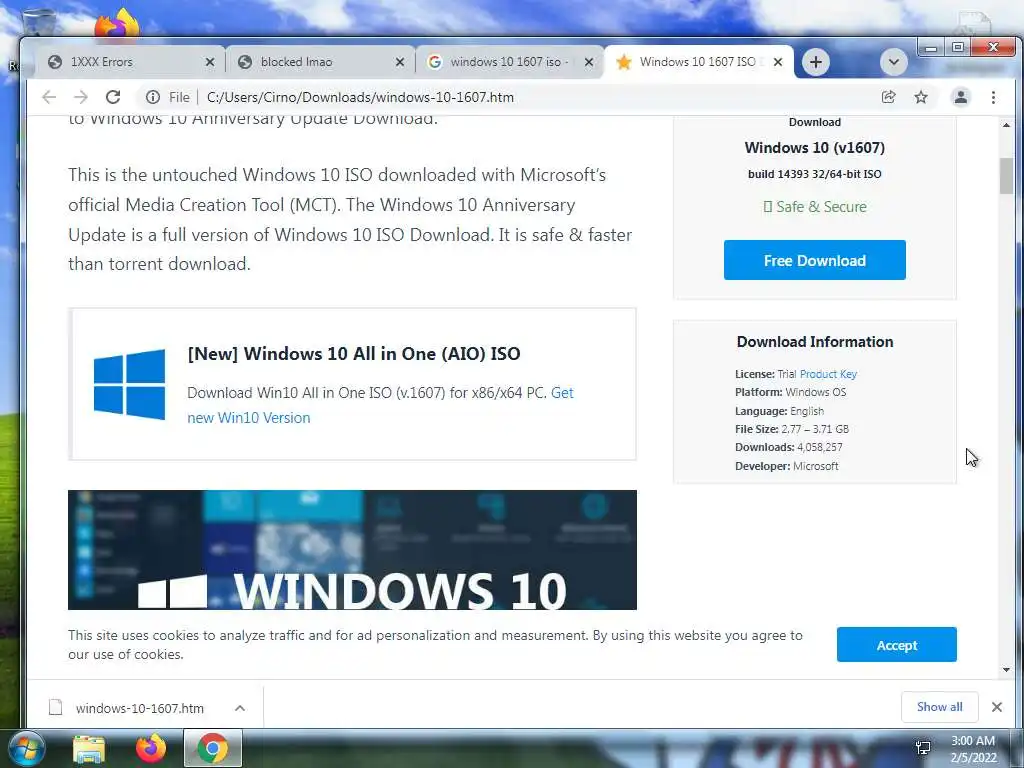Click Show all downloads
This screenshot has width=1024, height=768.
[939, 707]
